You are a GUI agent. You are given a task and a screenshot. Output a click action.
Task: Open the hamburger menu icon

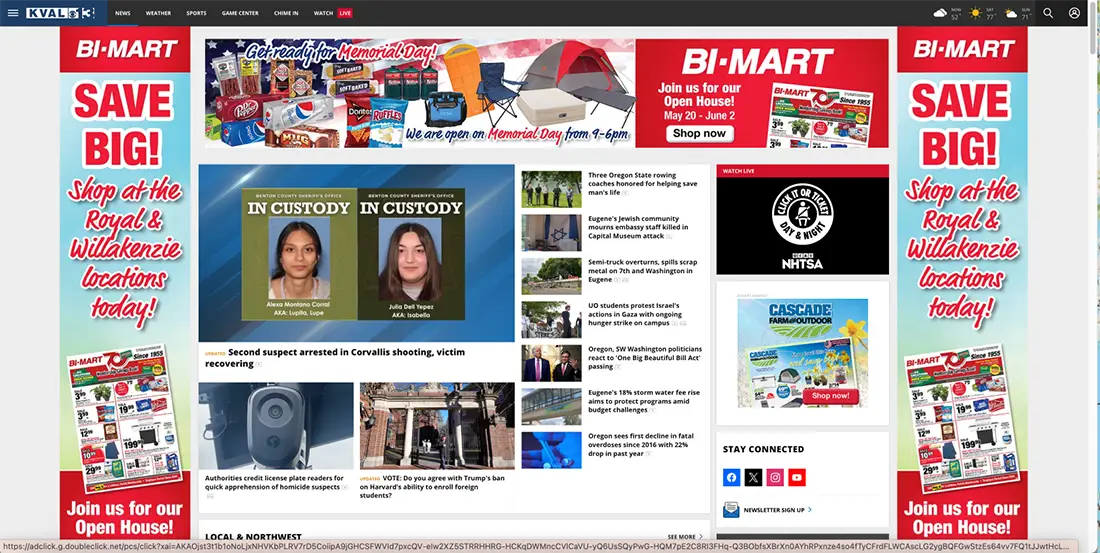tap(13, 13)
